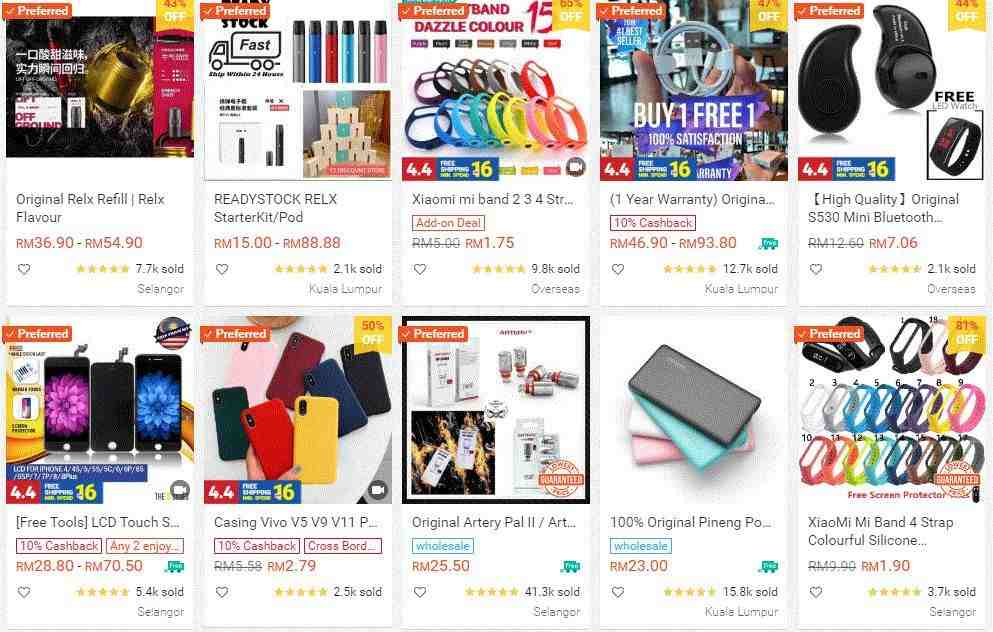Open S530 Mini Bluetooth earphone image
Screen dimensions: 993x632
892,90
